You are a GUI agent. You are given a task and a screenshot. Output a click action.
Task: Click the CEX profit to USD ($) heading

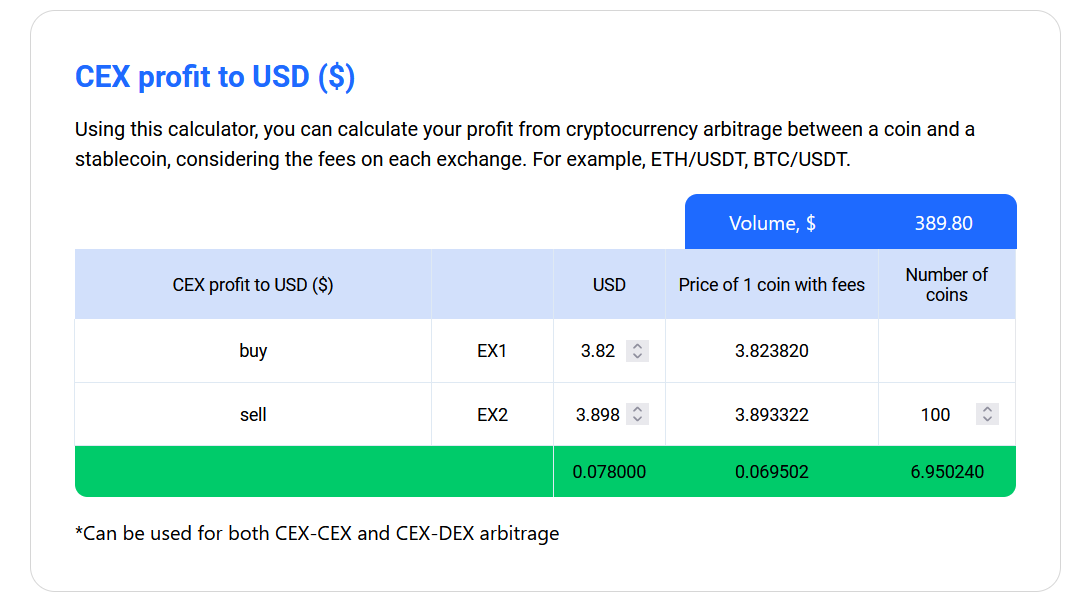(x=215, y=77)
